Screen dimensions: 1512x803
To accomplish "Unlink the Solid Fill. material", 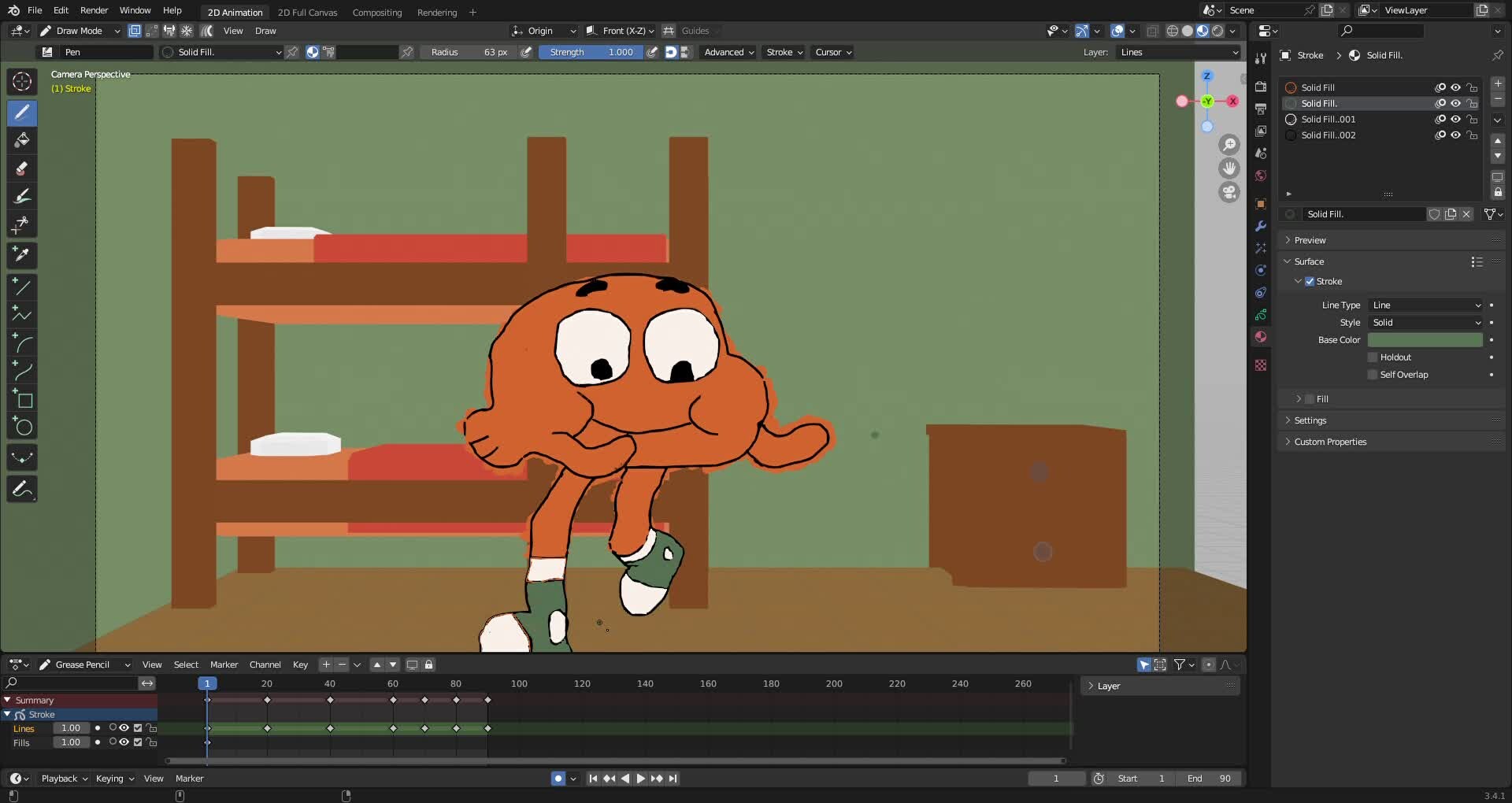I will [x=1466, y=213].
